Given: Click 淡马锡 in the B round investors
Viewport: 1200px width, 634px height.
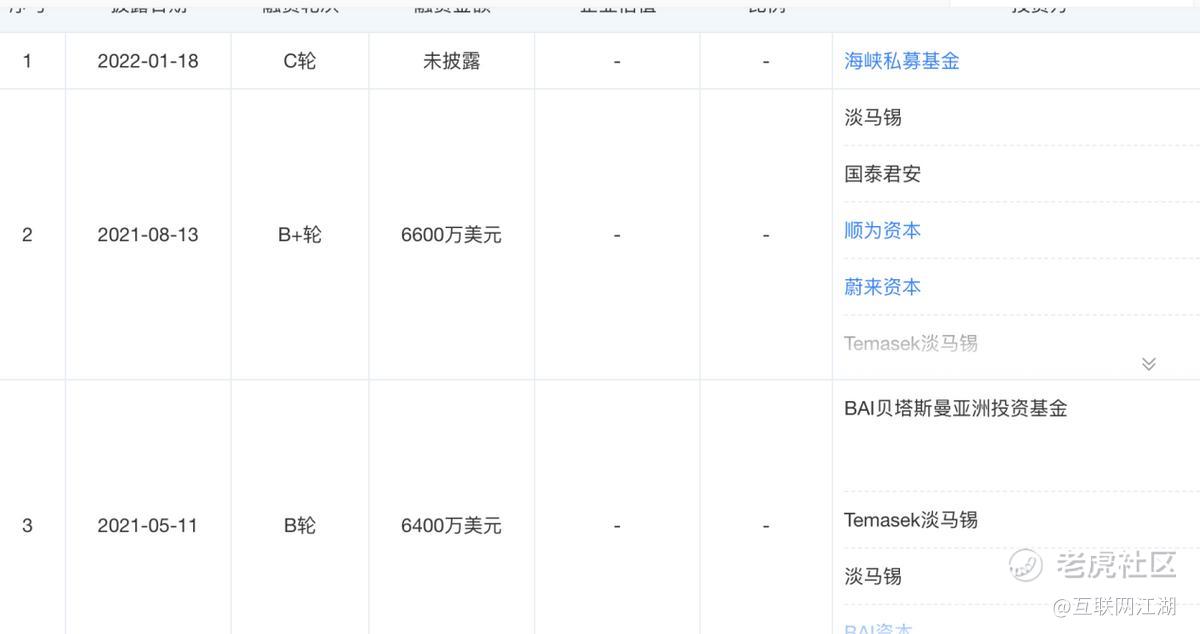Looking at the screenshot, I should click(x=873, y=577).
